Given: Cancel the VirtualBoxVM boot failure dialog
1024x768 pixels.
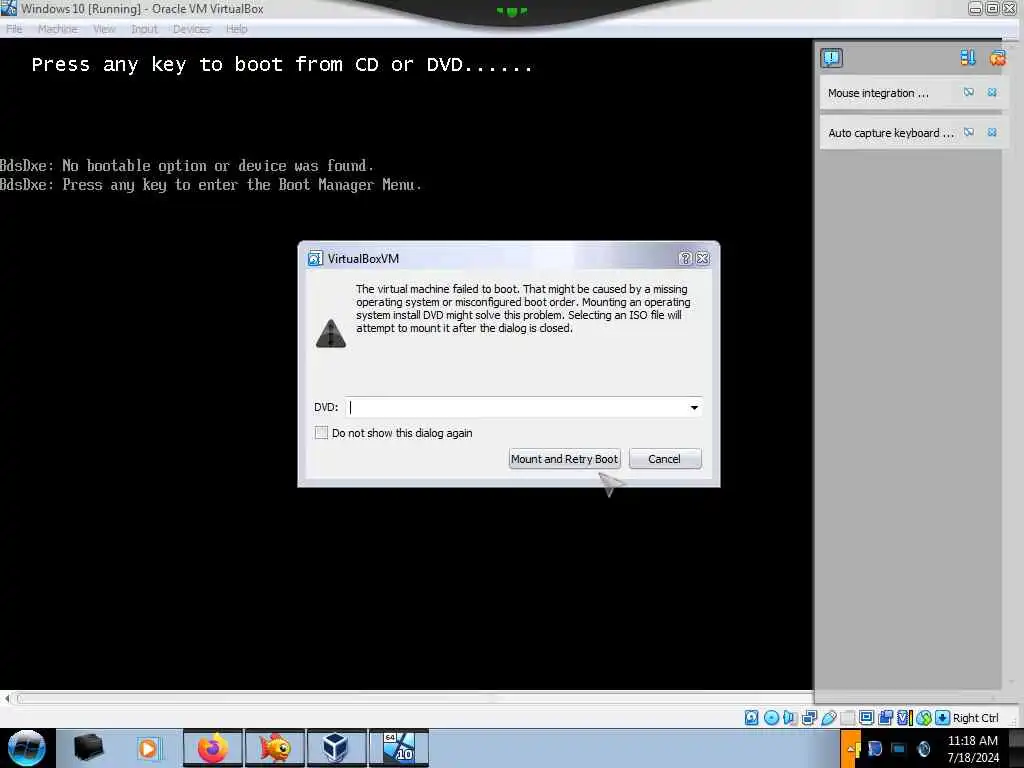Looking at the screenshot, I should point(665,458).
